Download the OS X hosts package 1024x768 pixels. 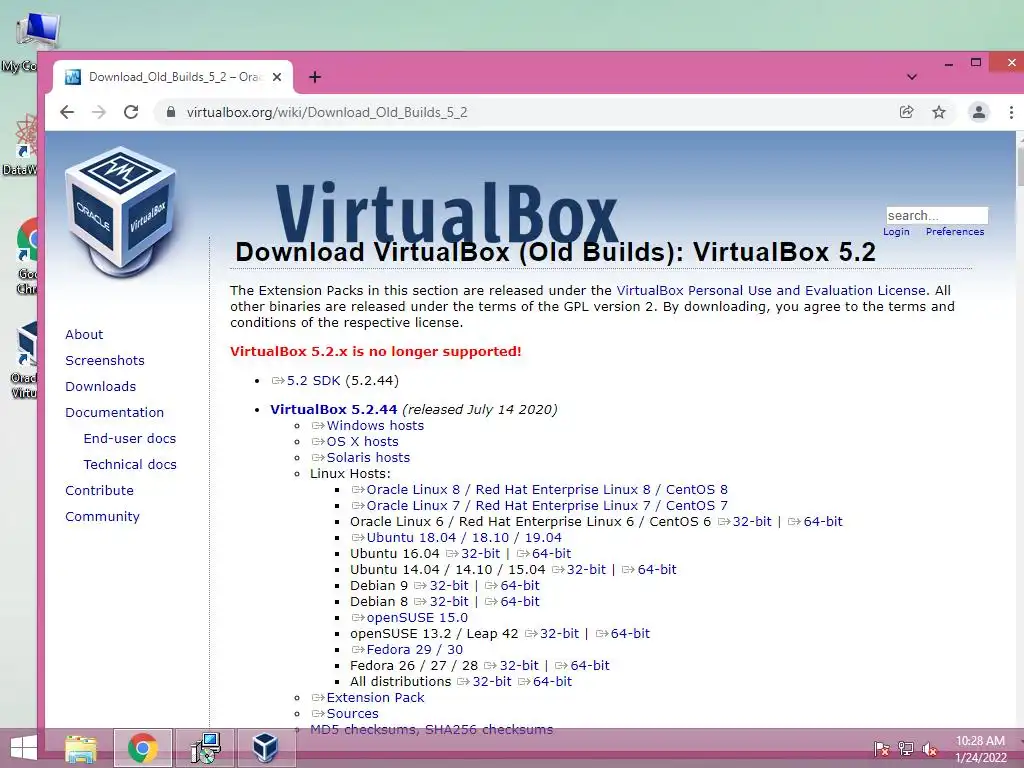[x=355, y=441]
